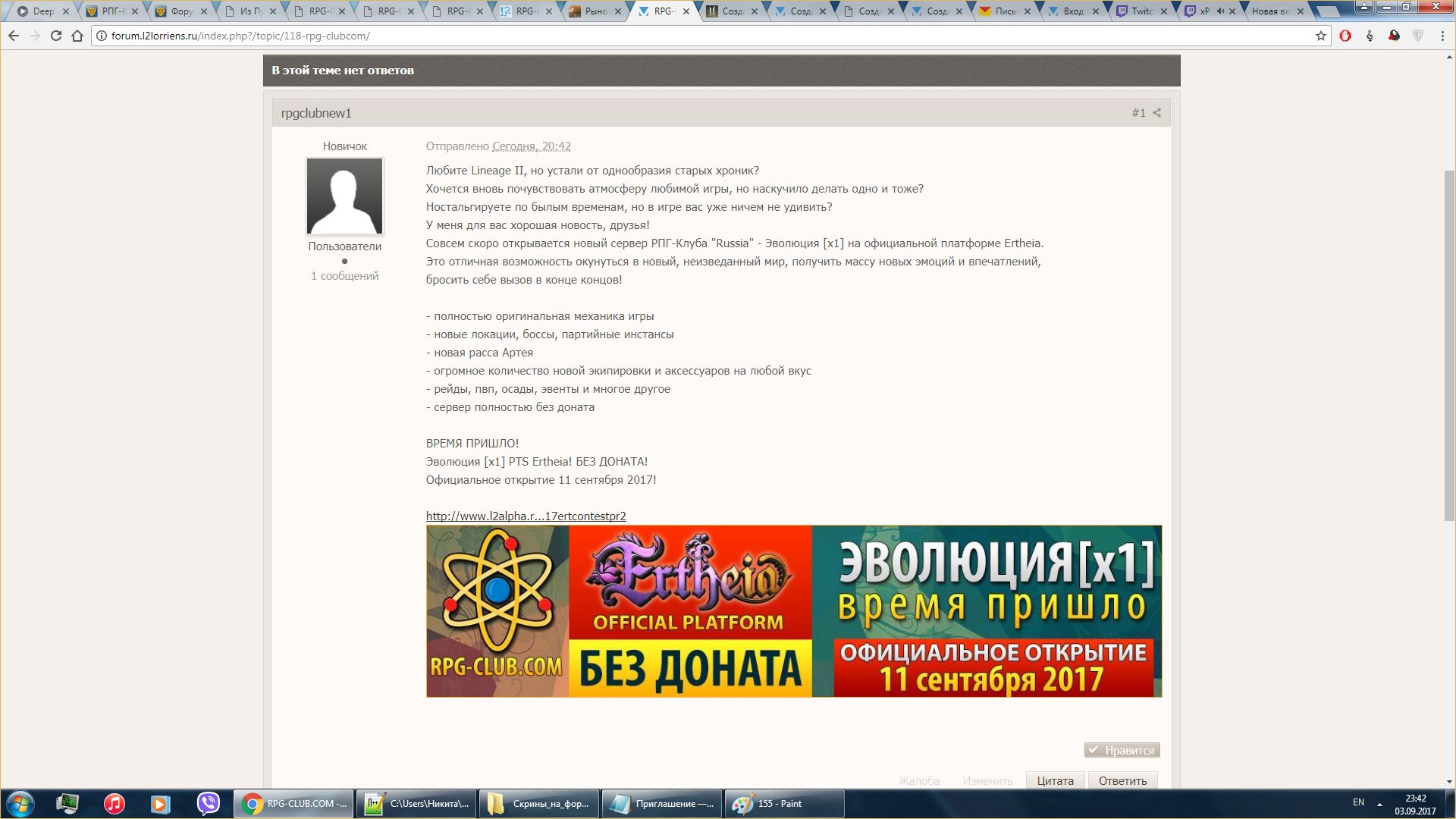Switch to the Из Пу tab
This screenshot has height=819, width=1456.
click(250, 11)
